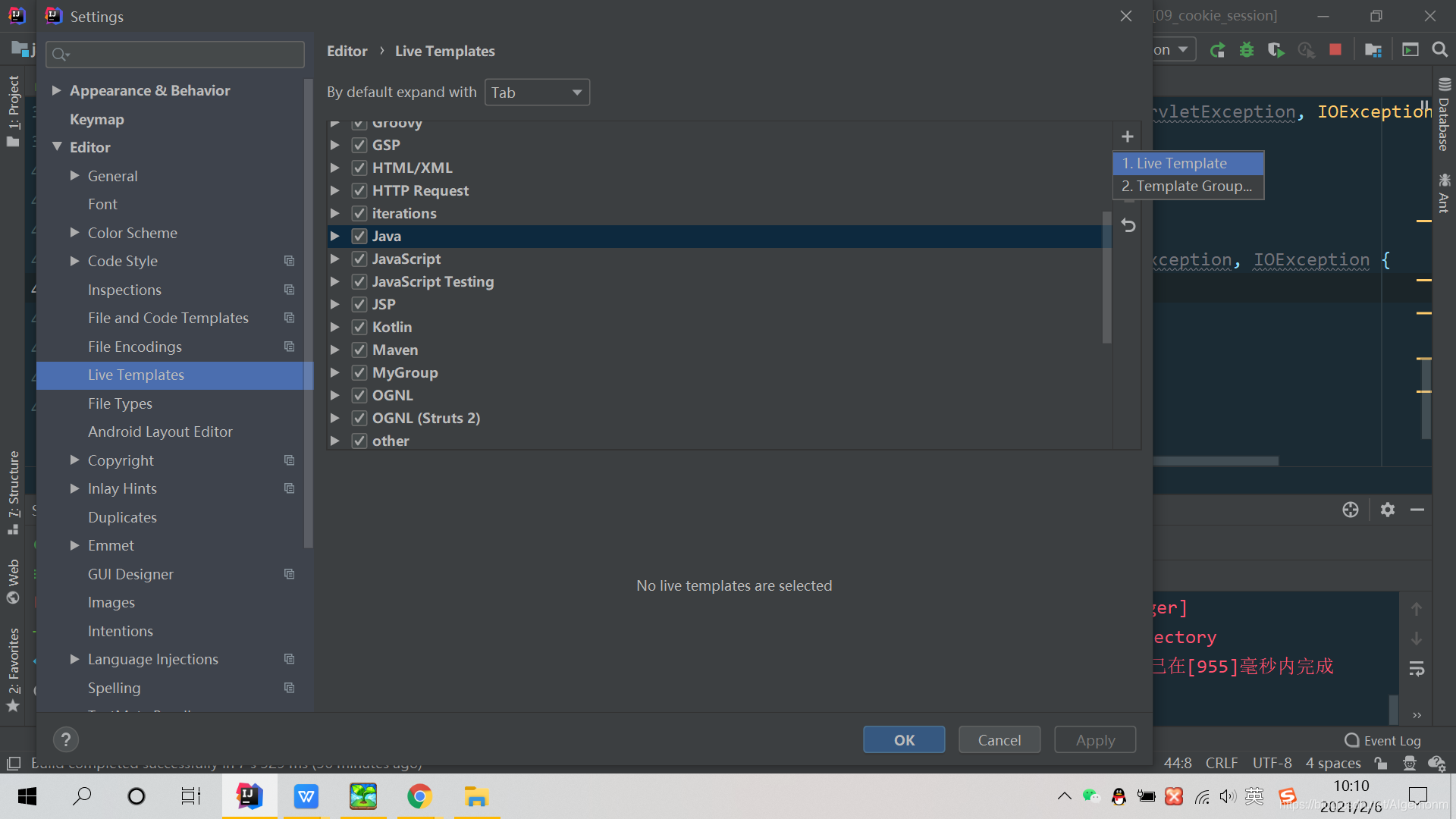Screen dimensions: 1456x819
Task: Hide the bottom panel with minus icon
Action: coord(1417,510)
